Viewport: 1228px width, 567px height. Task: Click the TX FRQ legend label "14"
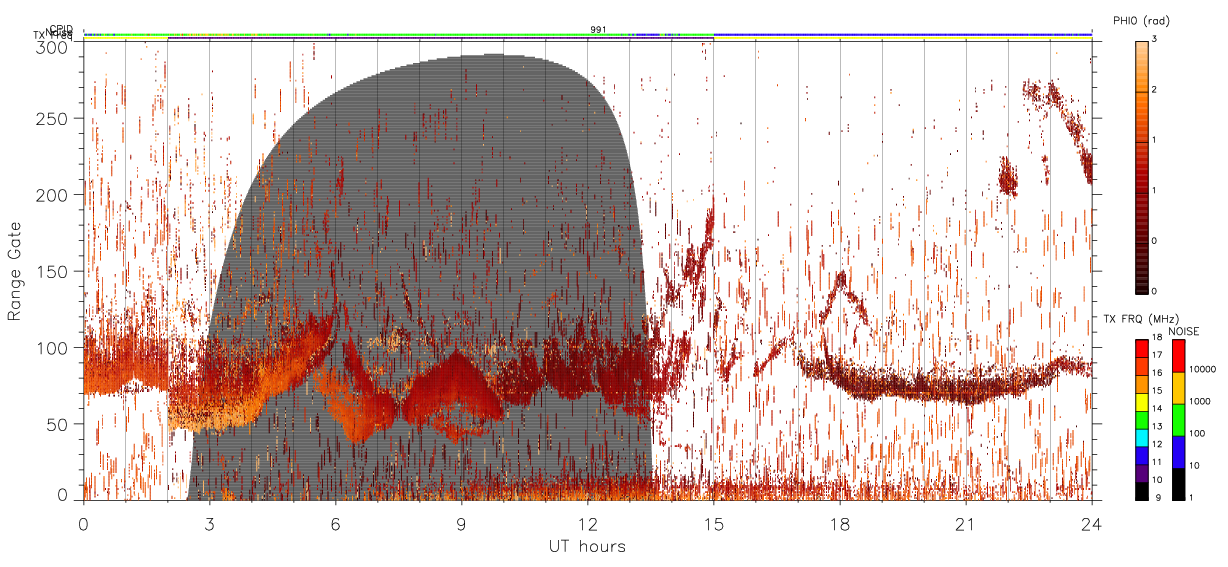click(1156, 408)
